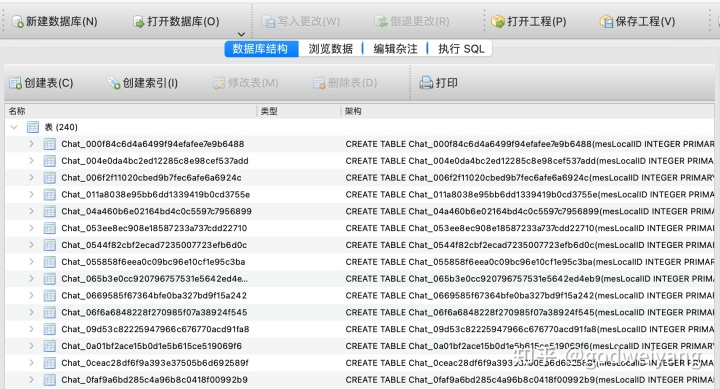The width and height of the screenshot is (720, 389).
Task: Click table icon of Chat_053ee8ec908e18587233a737cdd22710
Action: pos(50,228)
